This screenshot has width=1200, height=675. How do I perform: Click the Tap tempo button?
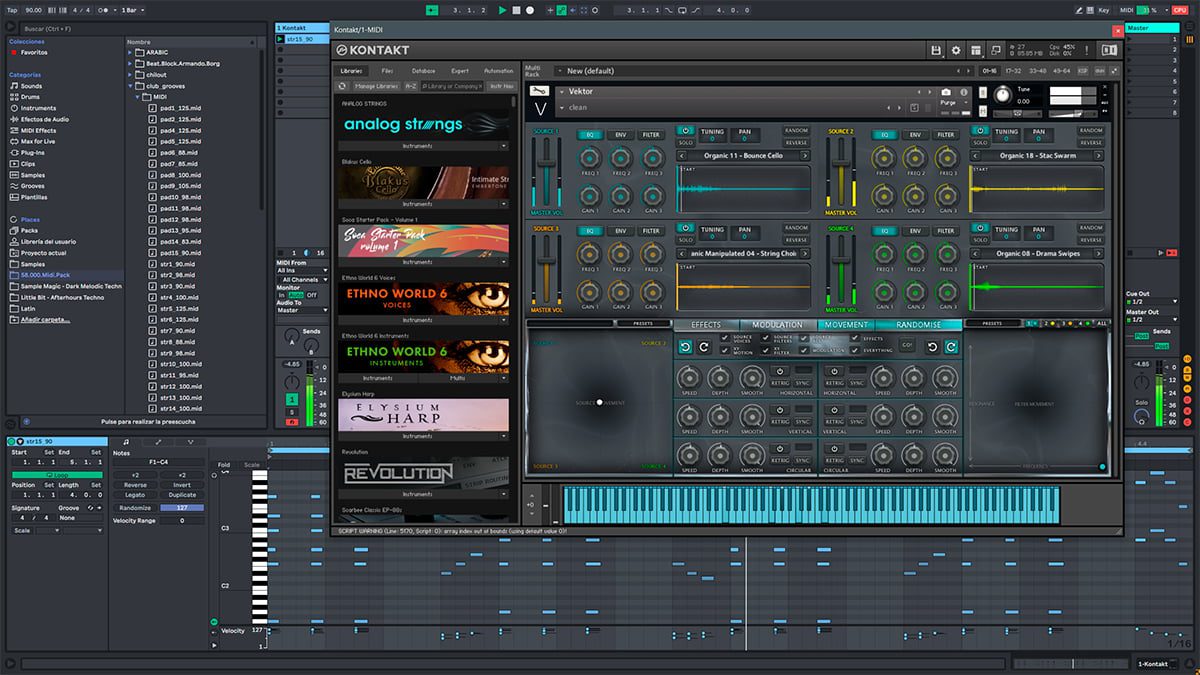pyautogui.click(x=10, y=10)
